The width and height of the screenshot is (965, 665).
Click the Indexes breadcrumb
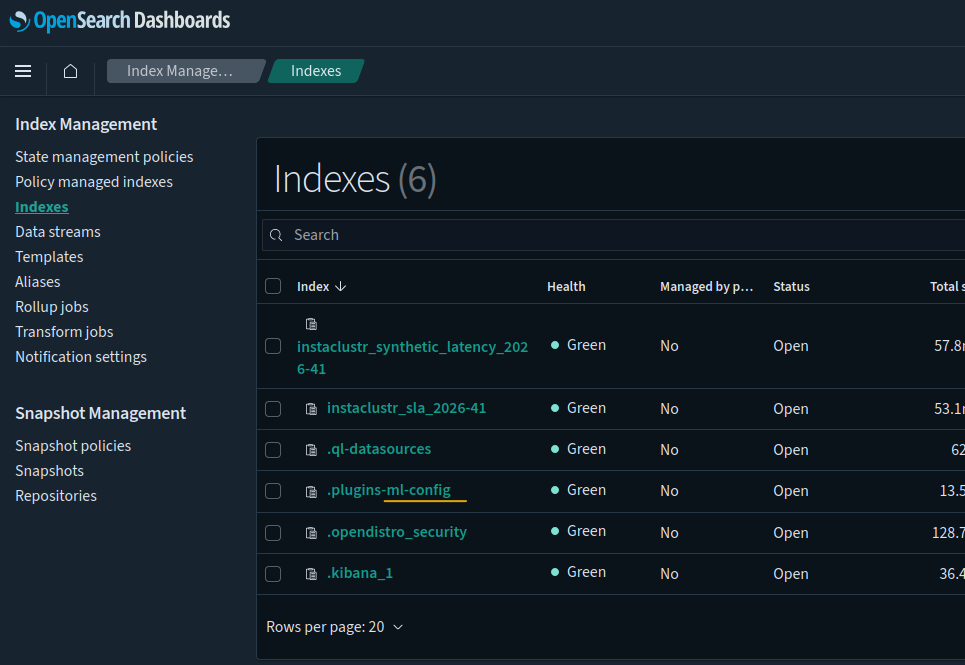(x=316, y=71)
